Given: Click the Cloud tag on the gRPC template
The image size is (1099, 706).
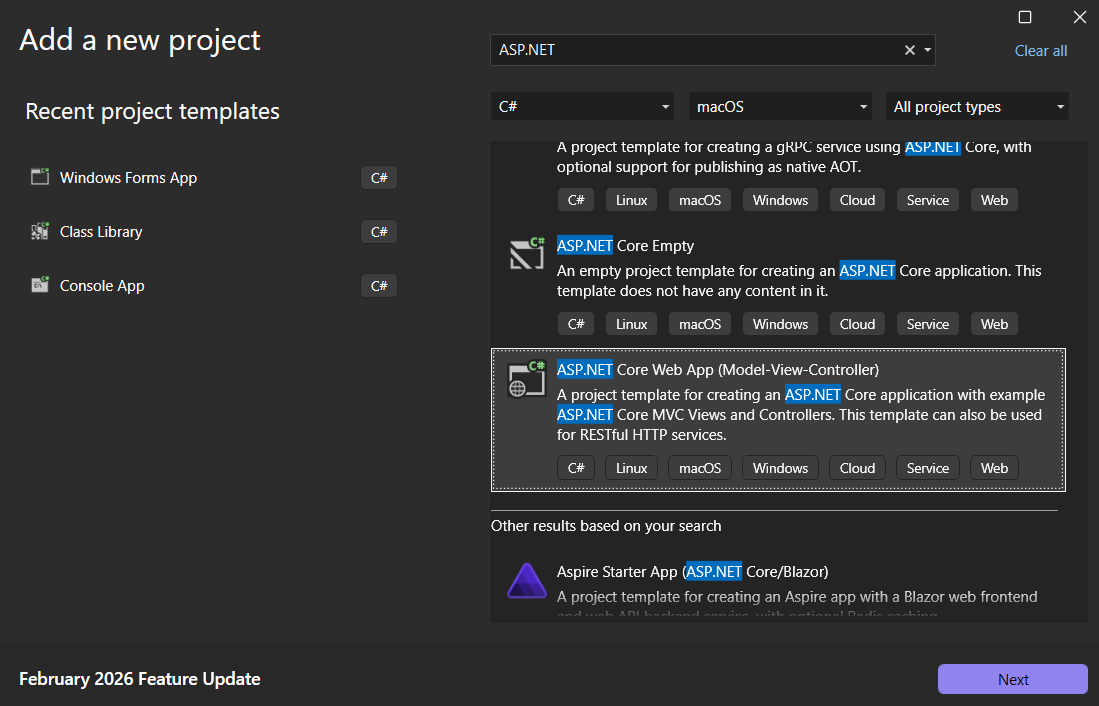Looking at the screenshot, I should pyautogui.click(x=857, y=199).
